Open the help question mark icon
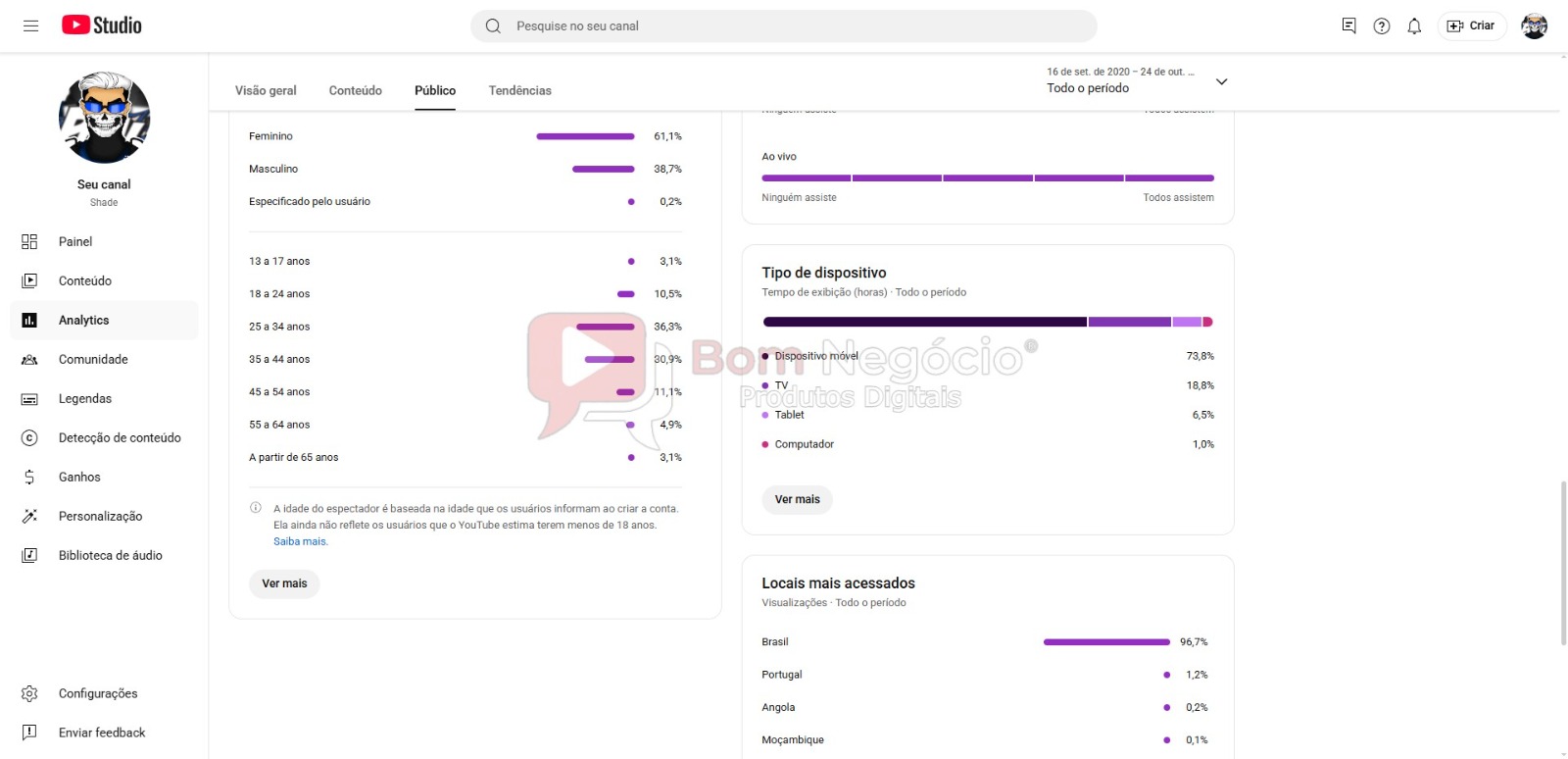Screen dimensions: 1568x759 pyautogui.click(x=1381, y=26)
